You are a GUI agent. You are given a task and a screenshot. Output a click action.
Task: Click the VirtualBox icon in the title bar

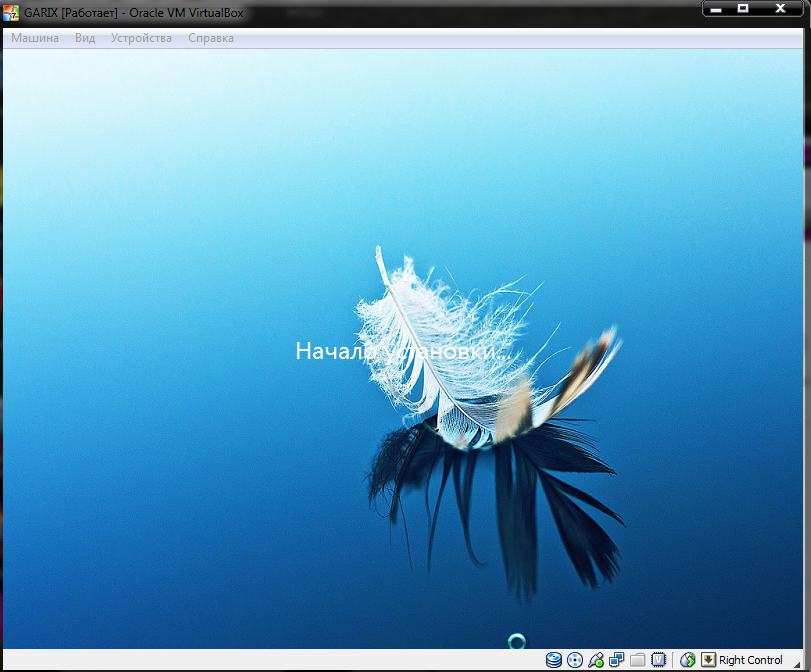tap(11, 12)
